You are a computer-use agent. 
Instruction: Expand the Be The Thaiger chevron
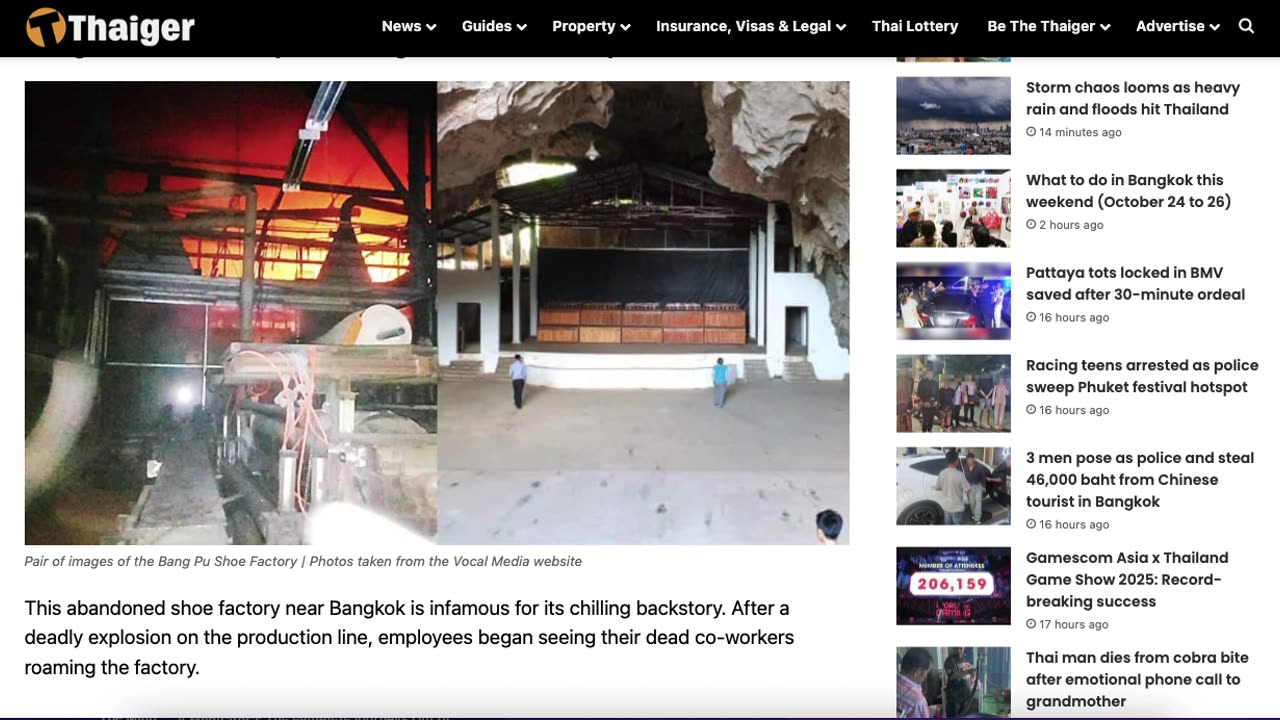pyautogui.click(x=1105, y=27)
